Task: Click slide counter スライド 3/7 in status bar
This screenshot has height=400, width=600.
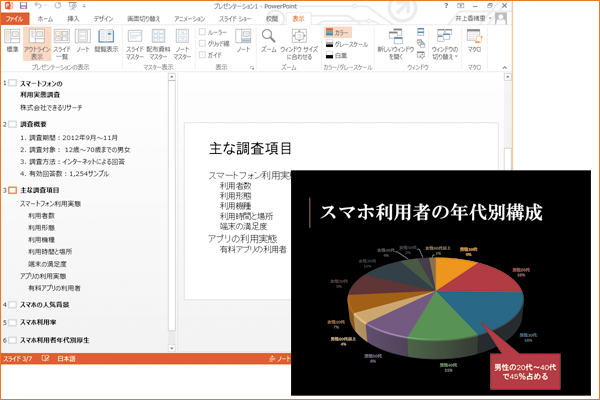Action: tap(18, 359)
